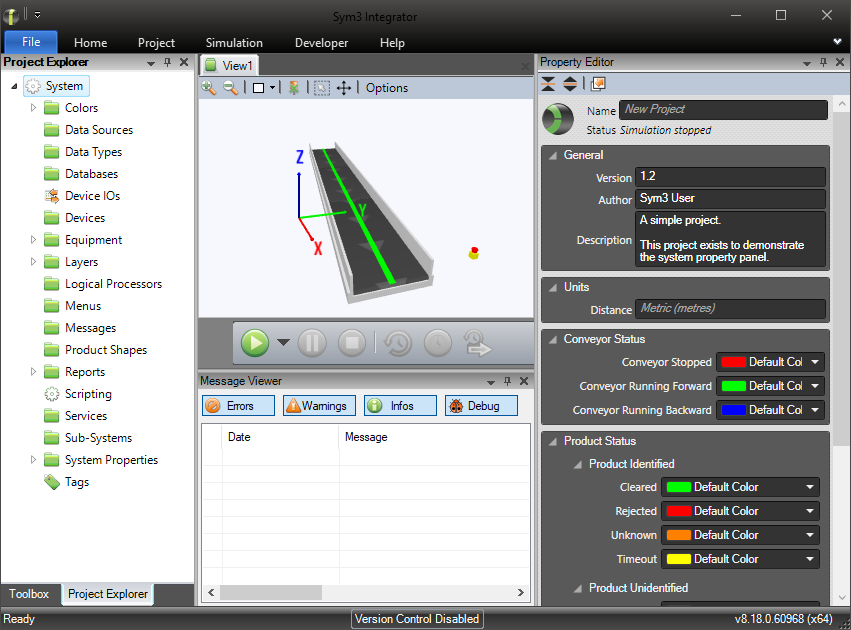The height and width of the screenshot is (630, 851).
Task: Click the reset clock history icon
Action: tap(398, 343)
